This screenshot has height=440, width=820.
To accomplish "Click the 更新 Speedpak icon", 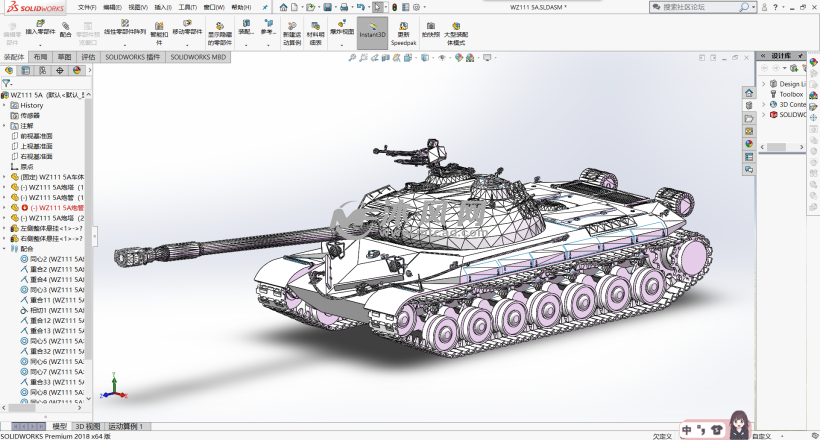I will 402,33.
